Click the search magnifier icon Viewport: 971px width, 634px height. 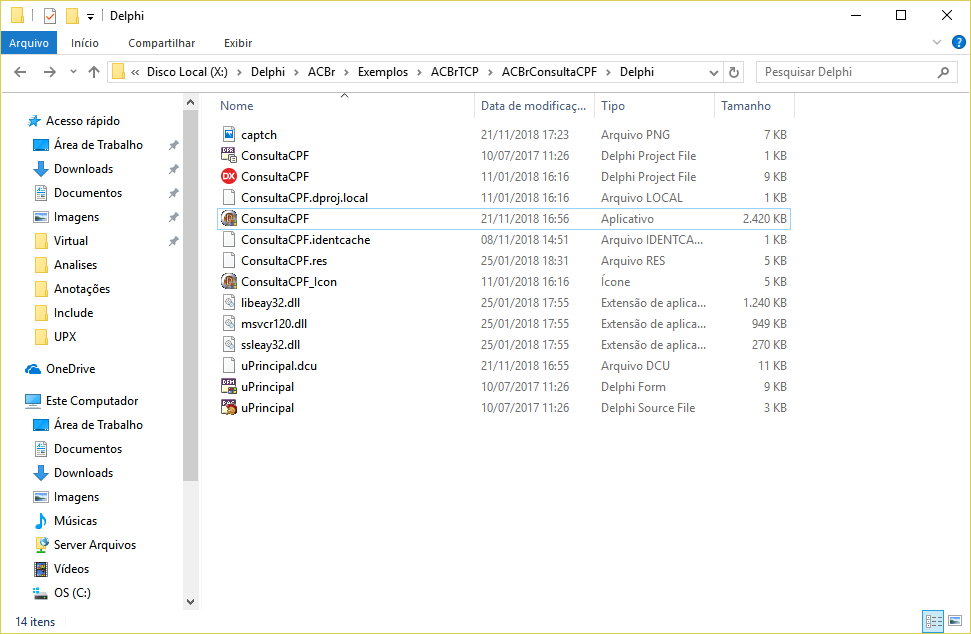(943, 72)
